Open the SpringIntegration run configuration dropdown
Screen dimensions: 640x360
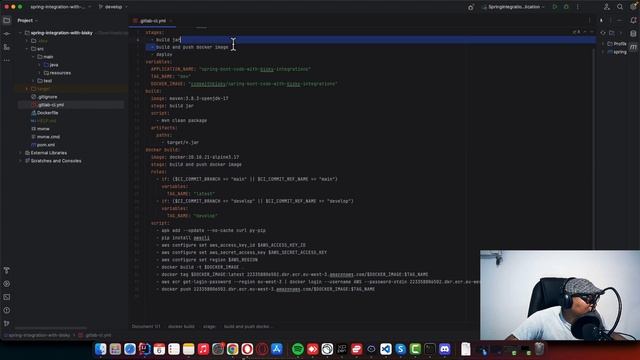[514, 7]
